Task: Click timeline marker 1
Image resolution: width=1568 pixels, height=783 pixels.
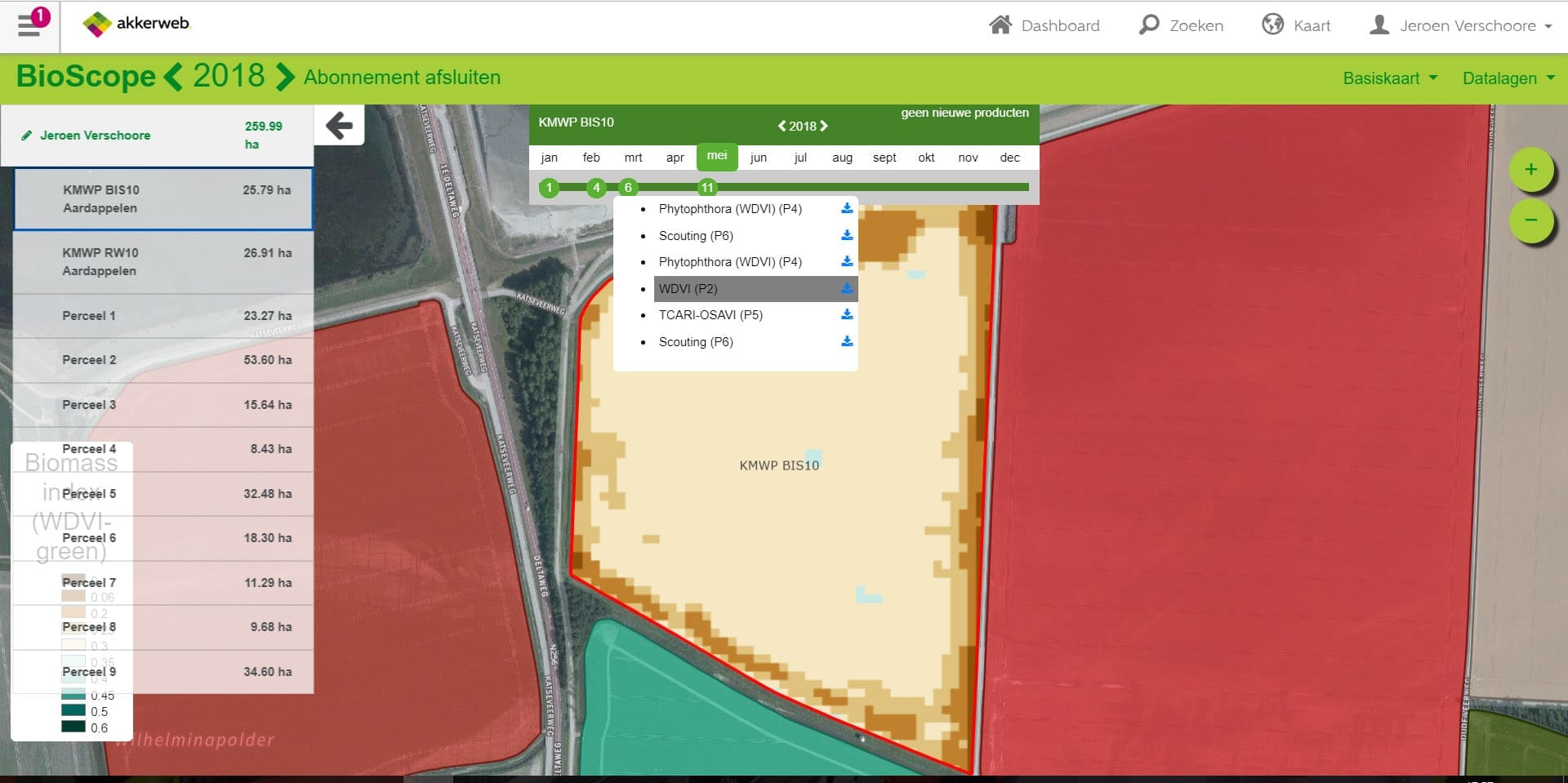Action: [550, 188]
